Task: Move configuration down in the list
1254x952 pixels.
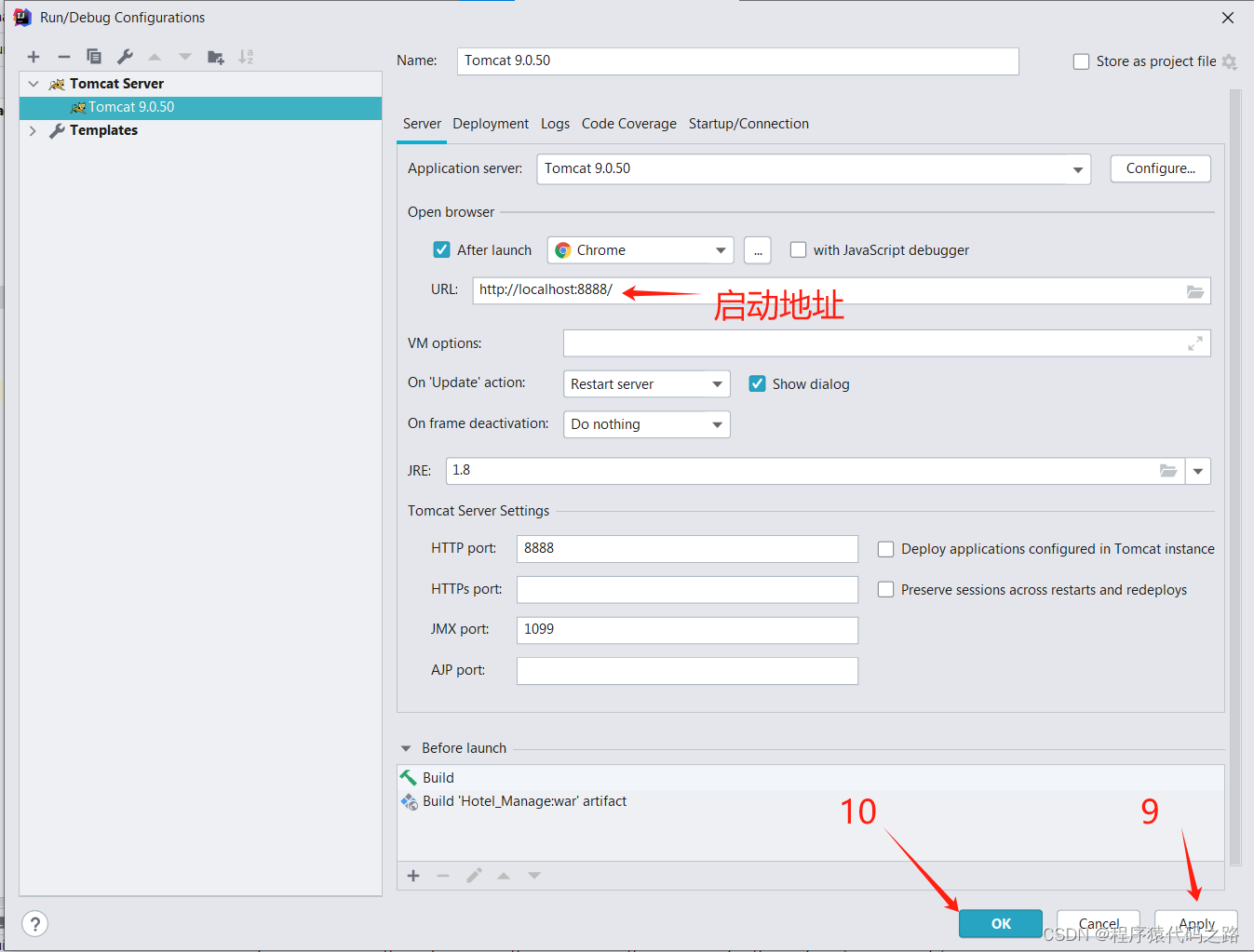Action: pyautogui.click(x=185, y=57)
